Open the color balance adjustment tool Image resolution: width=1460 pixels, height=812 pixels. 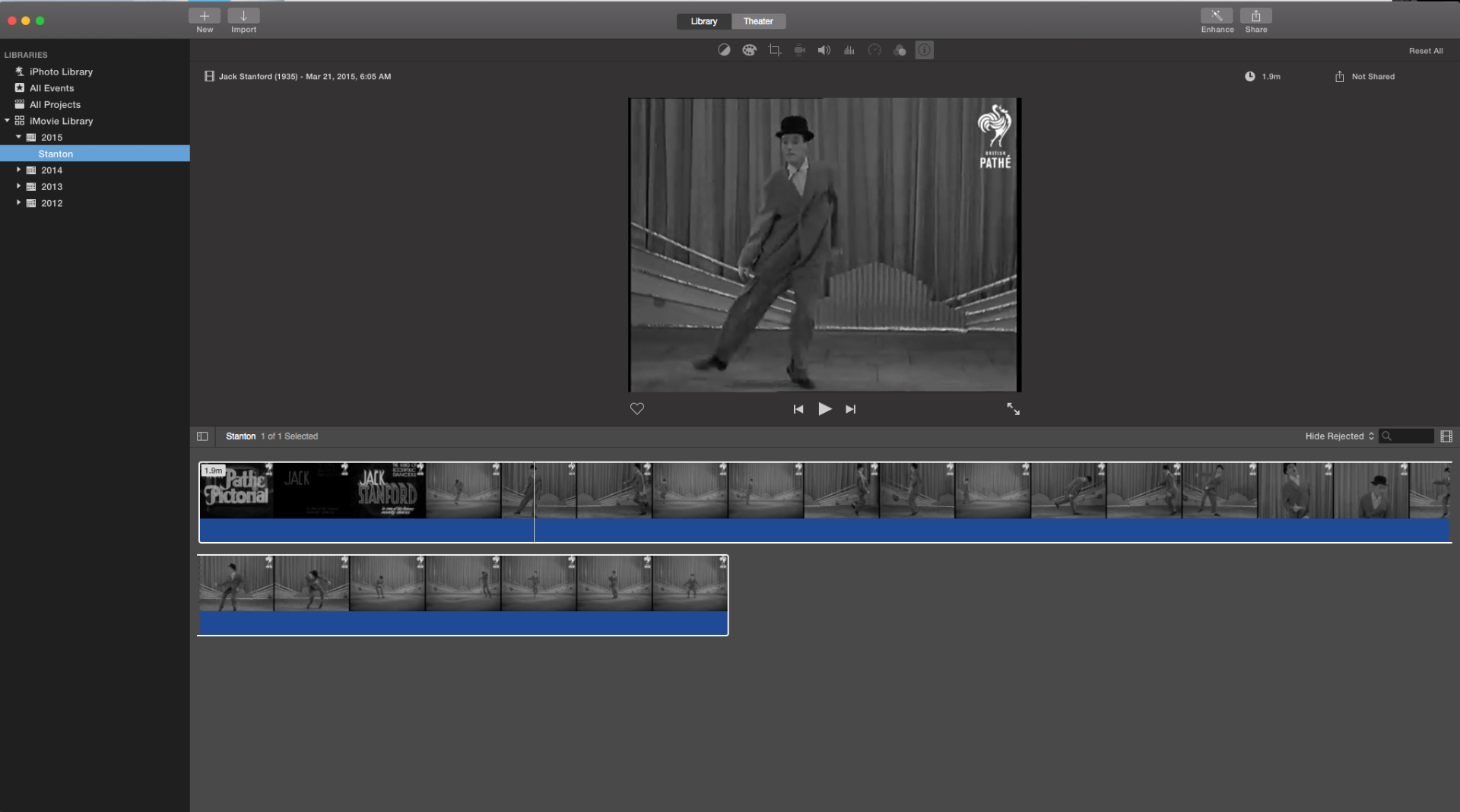click(724, 50)
